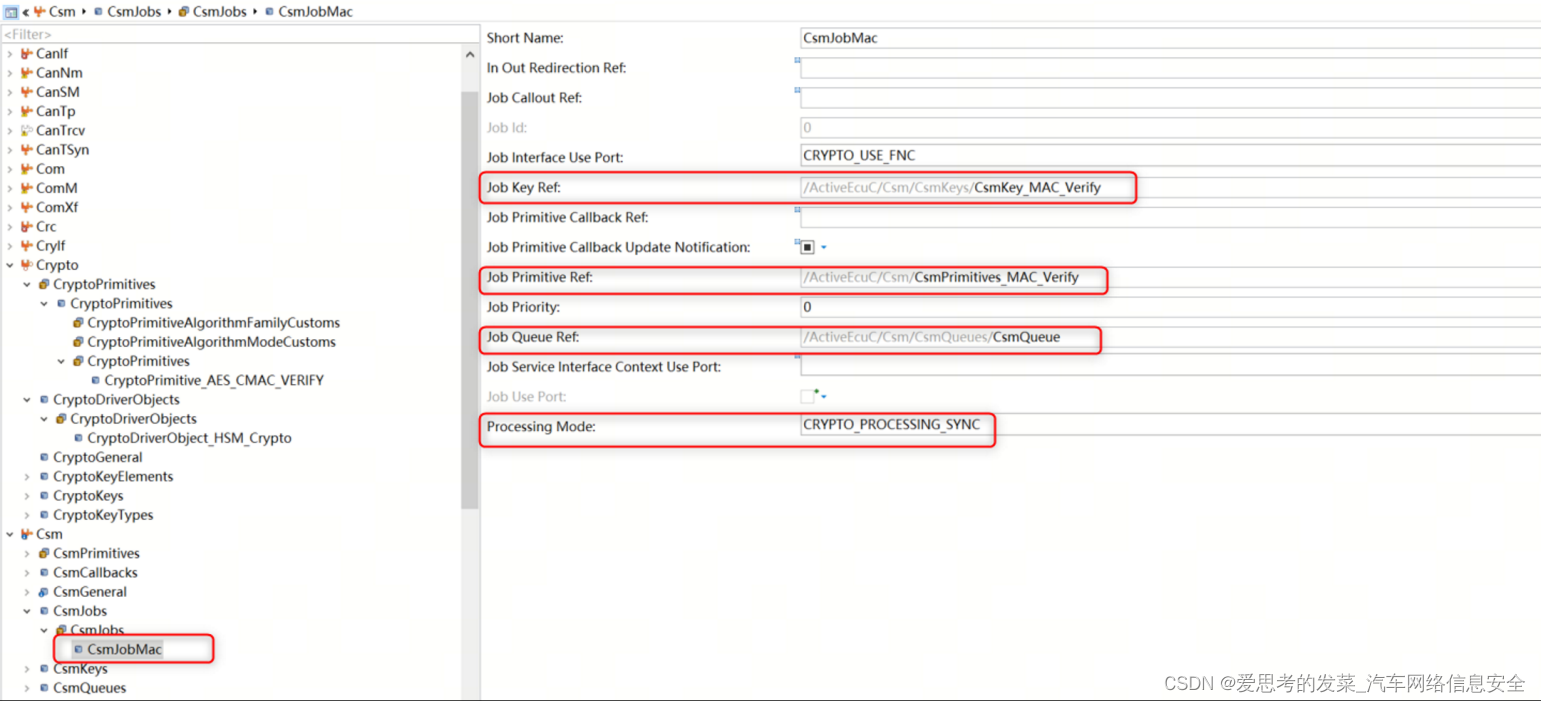Toggle the Job Primitive Callback Update Notification checkbox
Screen dimensions: 1541x702
[807, 246]
